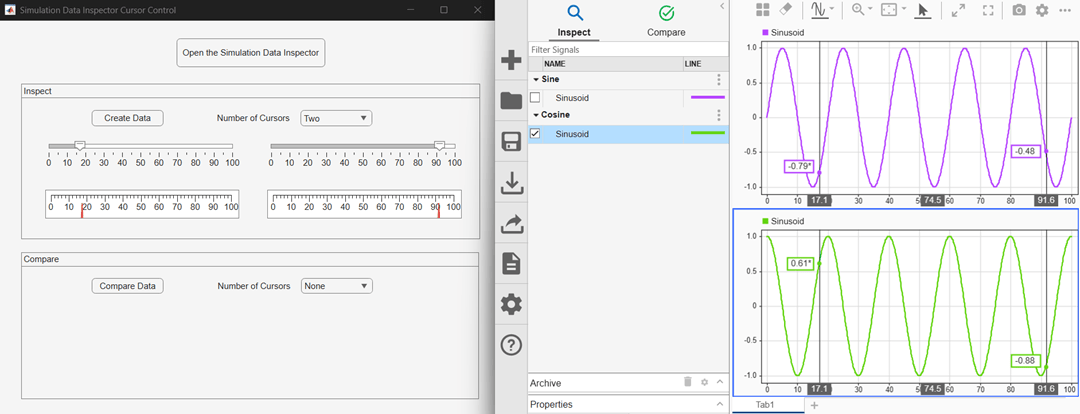The height and width of the screenshot is (414, 1080).
Task: Uncheck the Cosine Sinusoid signal checkbox
Action: pos(534,134)
